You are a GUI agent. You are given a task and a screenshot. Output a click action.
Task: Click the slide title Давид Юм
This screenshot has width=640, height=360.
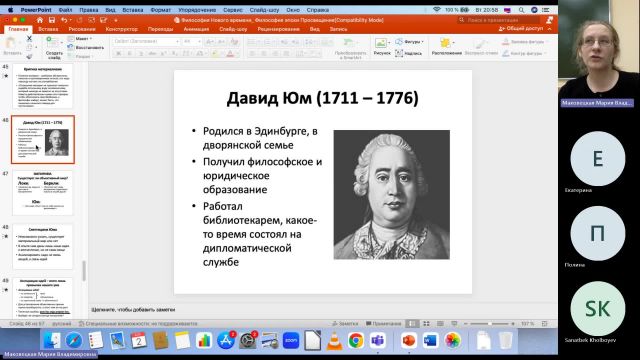[322, 98]
